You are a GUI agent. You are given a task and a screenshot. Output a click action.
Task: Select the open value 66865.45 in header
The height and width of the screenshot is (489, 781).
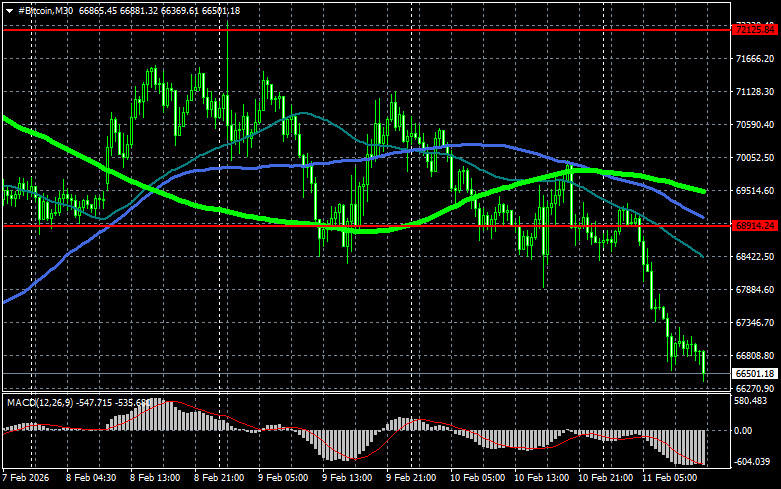pos(98,11)
